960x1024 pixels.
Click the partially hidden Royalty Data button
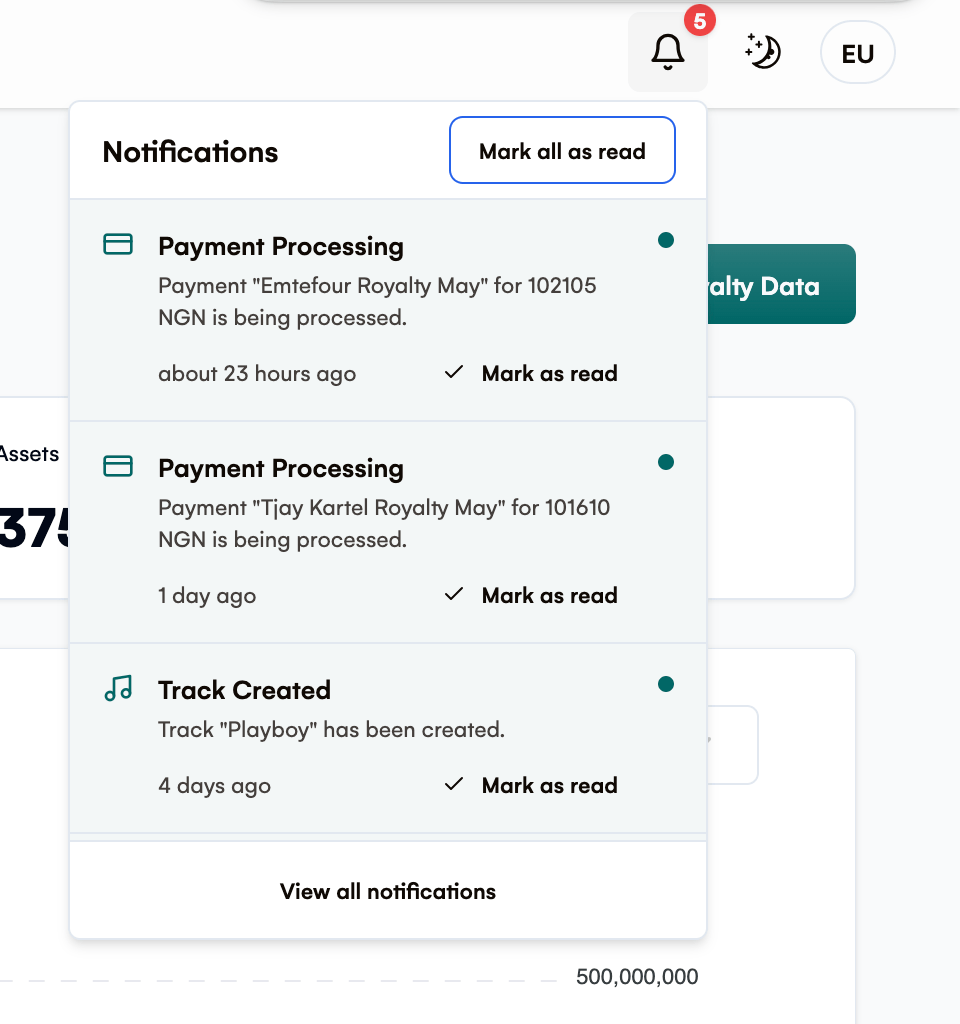click(x=782, y=284)
